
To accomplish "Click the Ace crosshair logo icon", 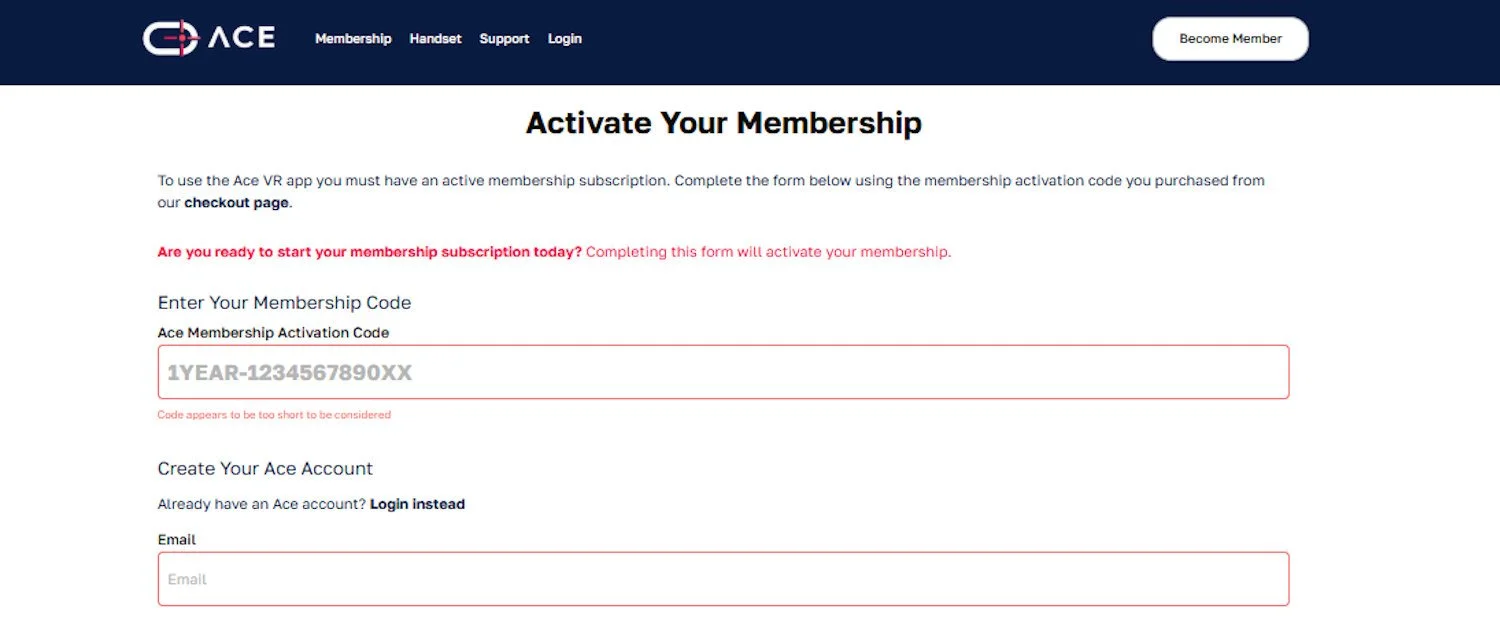I will [x=170, y=38].
